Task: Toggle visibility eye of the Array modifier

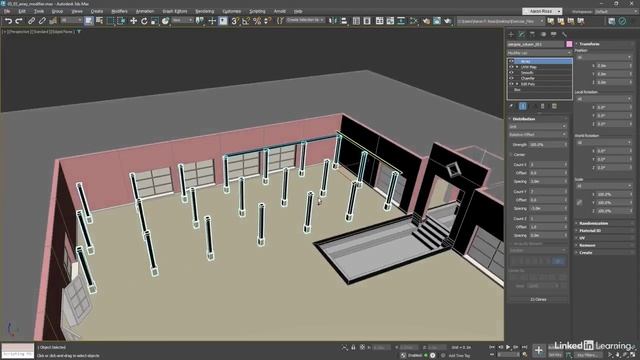Action: (x=511, y=61)
